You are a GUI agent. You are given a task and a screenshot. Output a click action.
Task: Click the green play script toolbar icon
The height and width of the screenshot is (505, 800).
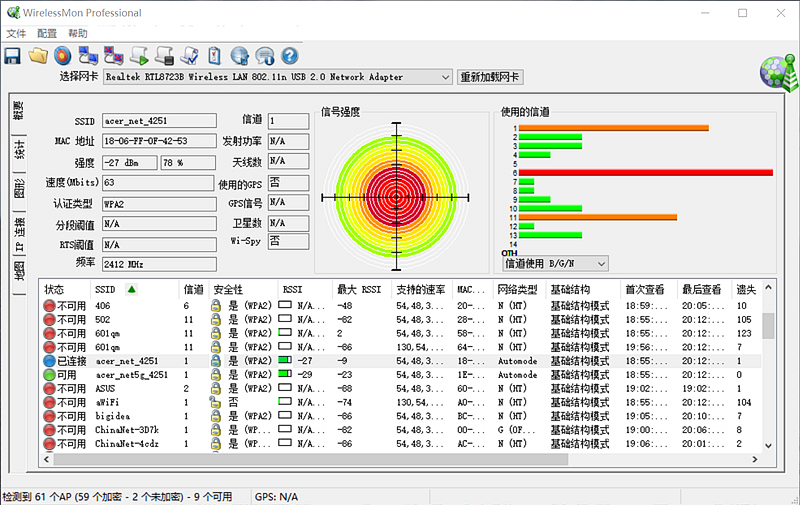coord(140,55)
